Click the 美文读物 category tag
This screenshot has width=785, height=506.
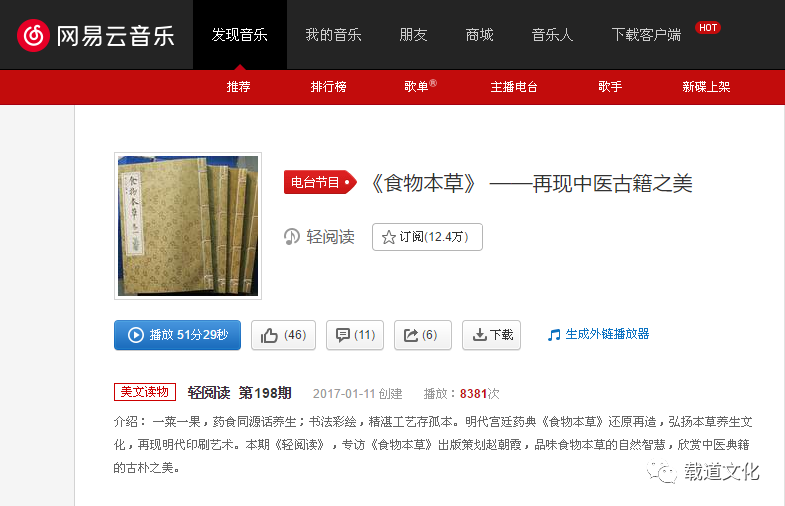[145, 392]
